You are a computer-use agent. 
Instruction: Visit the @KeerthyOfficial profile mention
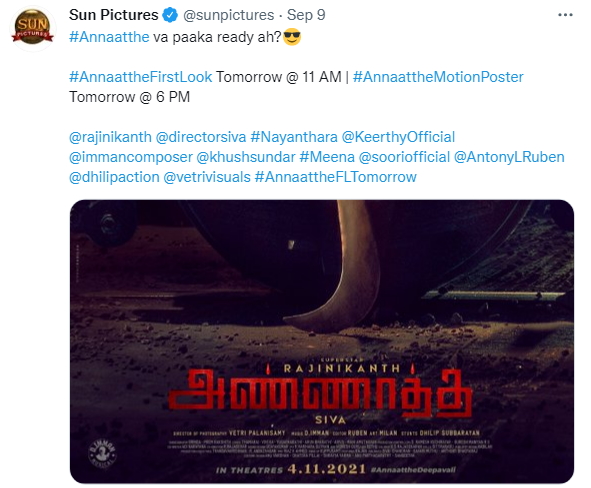click(398, 137)
